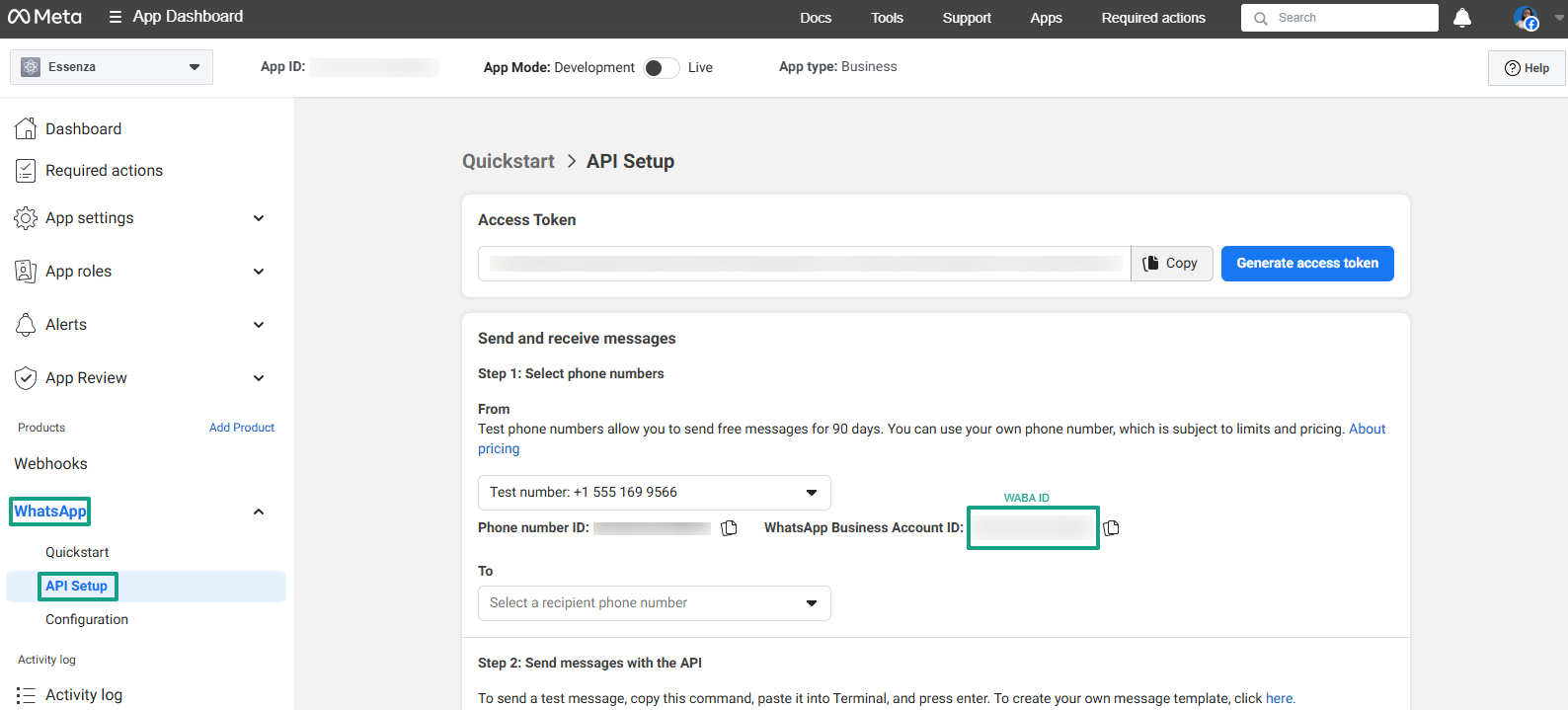This screenshot has width=1568, height=710.
Task: Click the 'App type: Business' text
Action: tap(838, 67)
